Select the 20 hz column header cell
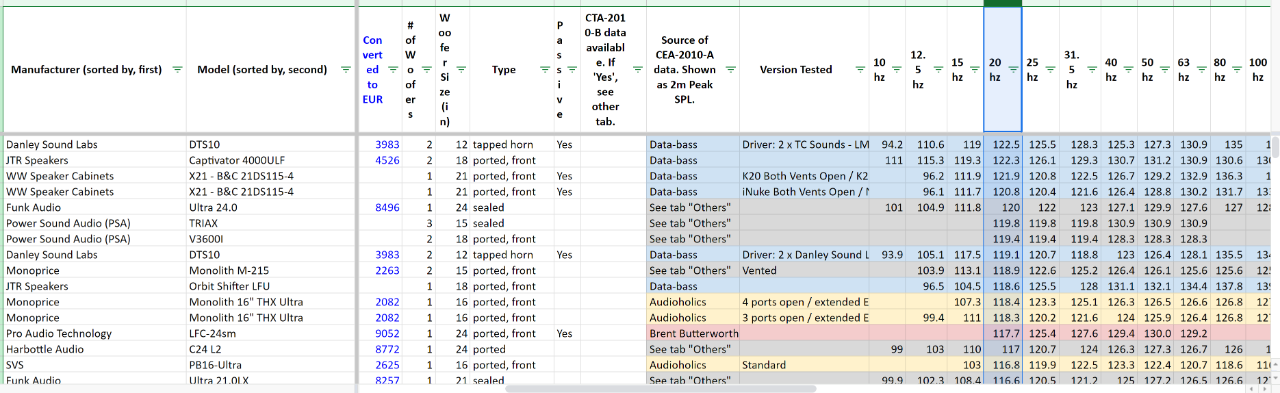The image size is (1280, 393). click(1003, 69)
